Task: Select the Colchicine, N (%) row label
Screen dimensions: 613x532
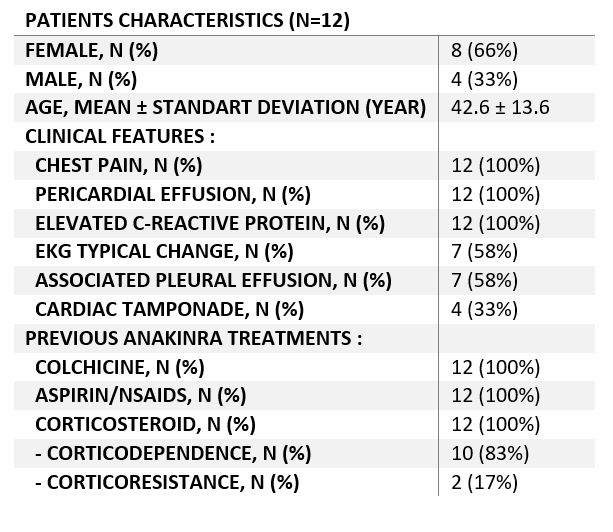Action: point(120,367)
